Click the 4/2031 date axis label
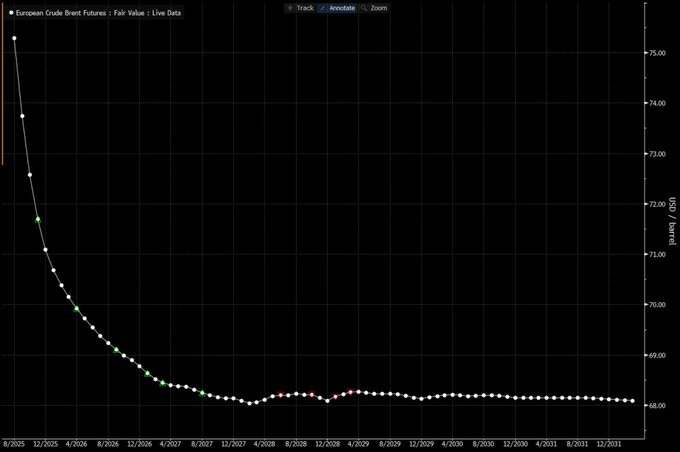This screenshot has height=452, width=680. [x=546, y=444]
